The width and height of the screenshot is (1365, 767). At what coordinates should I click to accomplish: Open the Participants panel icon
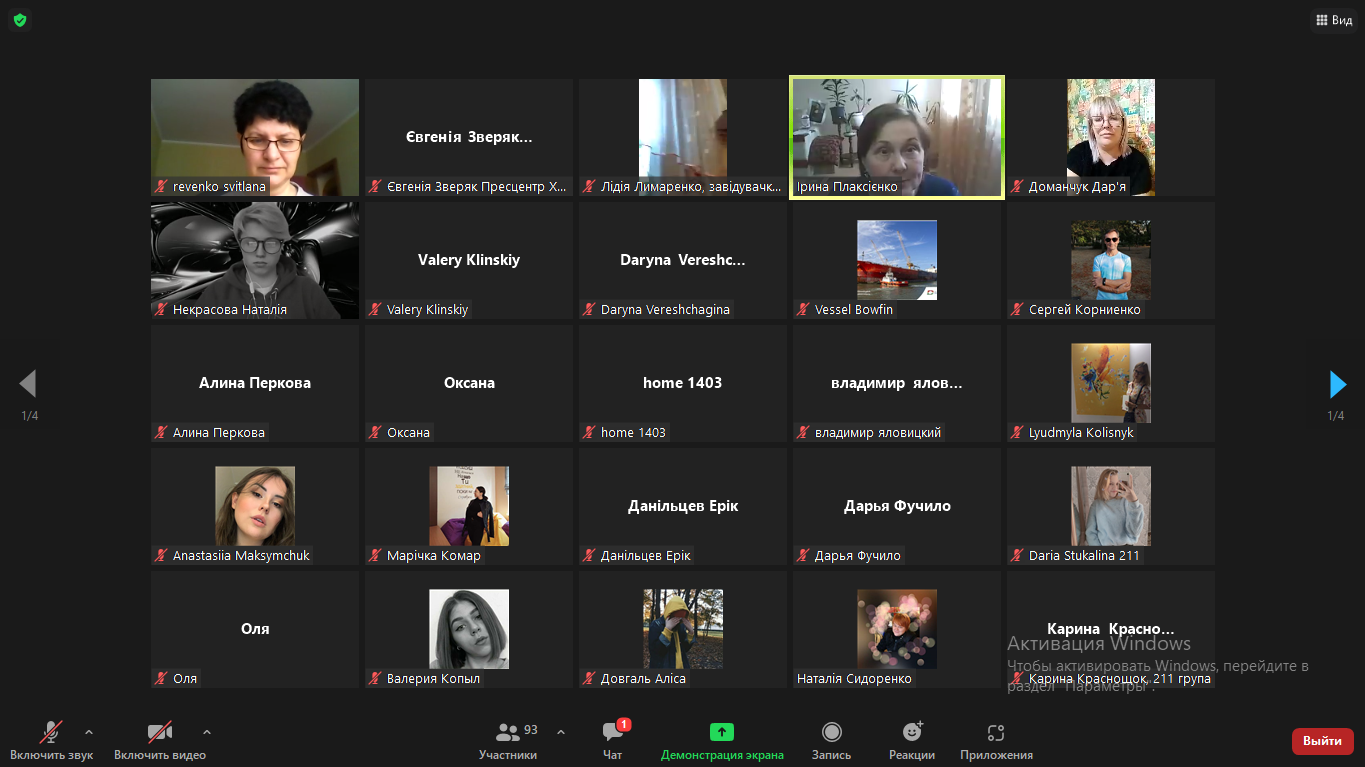[x=508, y=732]
